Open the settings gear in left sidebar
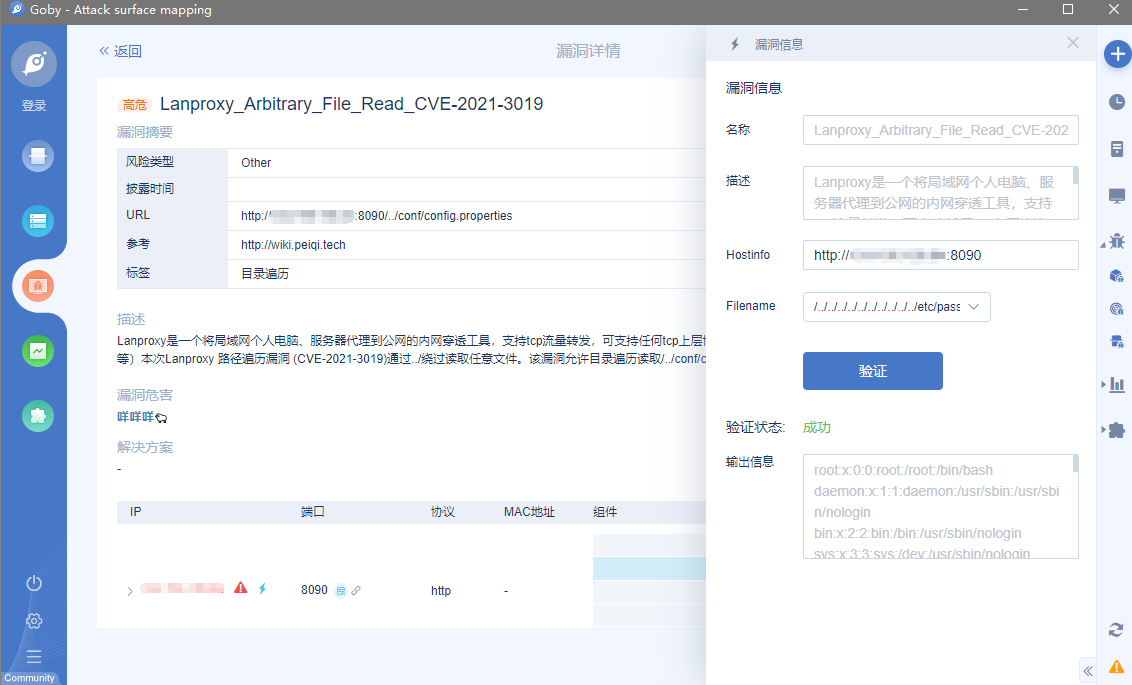 point(34,621)
